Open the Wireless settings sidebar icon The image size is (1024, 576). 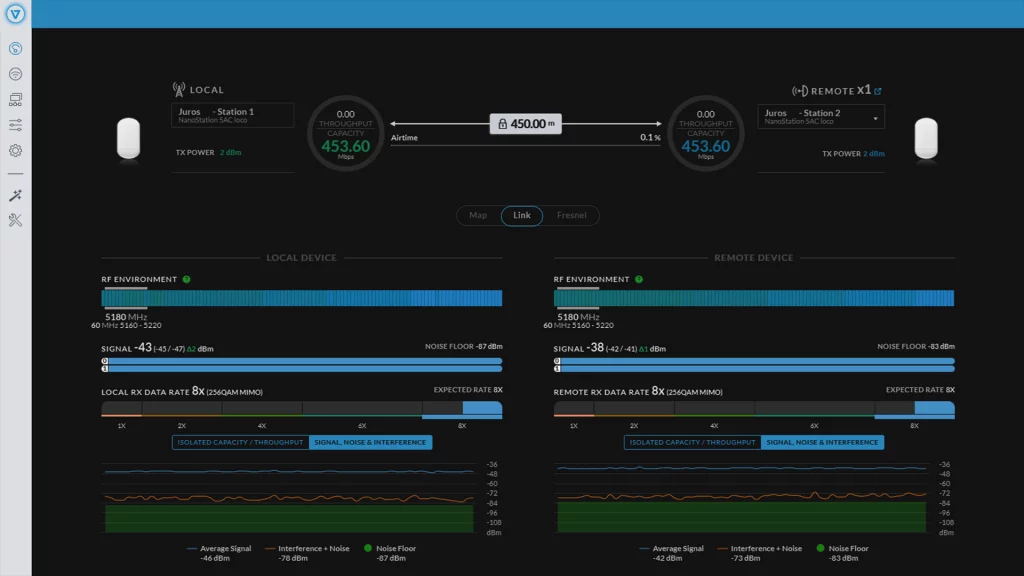click(x=15, y=74)
